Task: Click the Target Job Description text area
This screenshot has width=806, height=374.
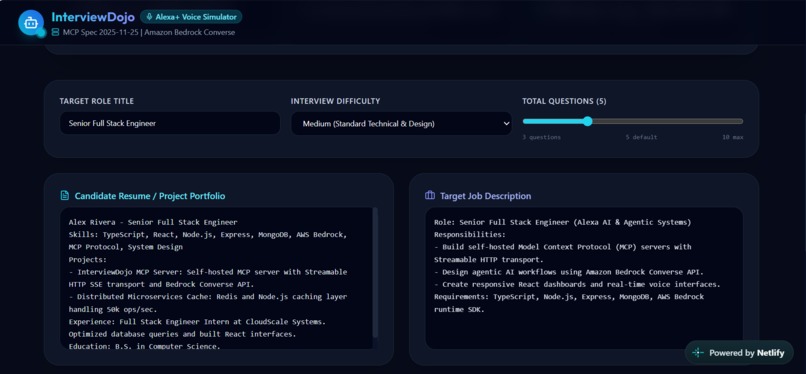Action: tap(584, 278)
